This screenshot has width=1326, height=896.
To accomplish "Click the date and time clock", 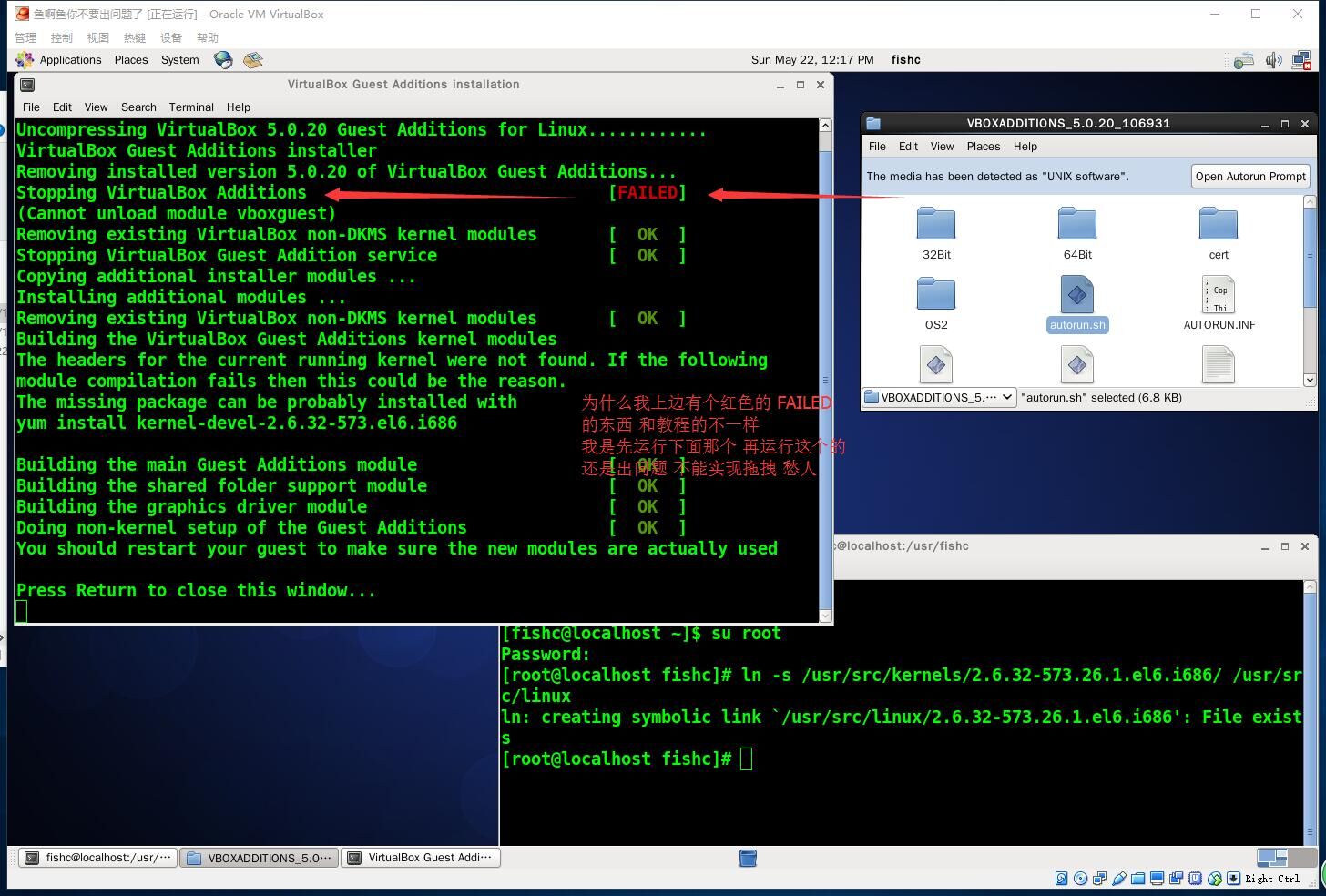I will [x=812, y=60].
